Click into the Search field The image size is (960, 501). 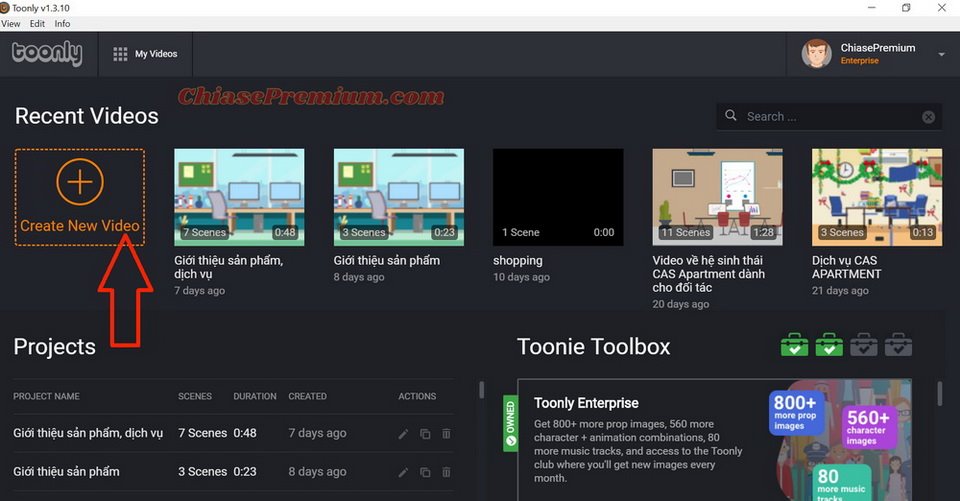830,116
